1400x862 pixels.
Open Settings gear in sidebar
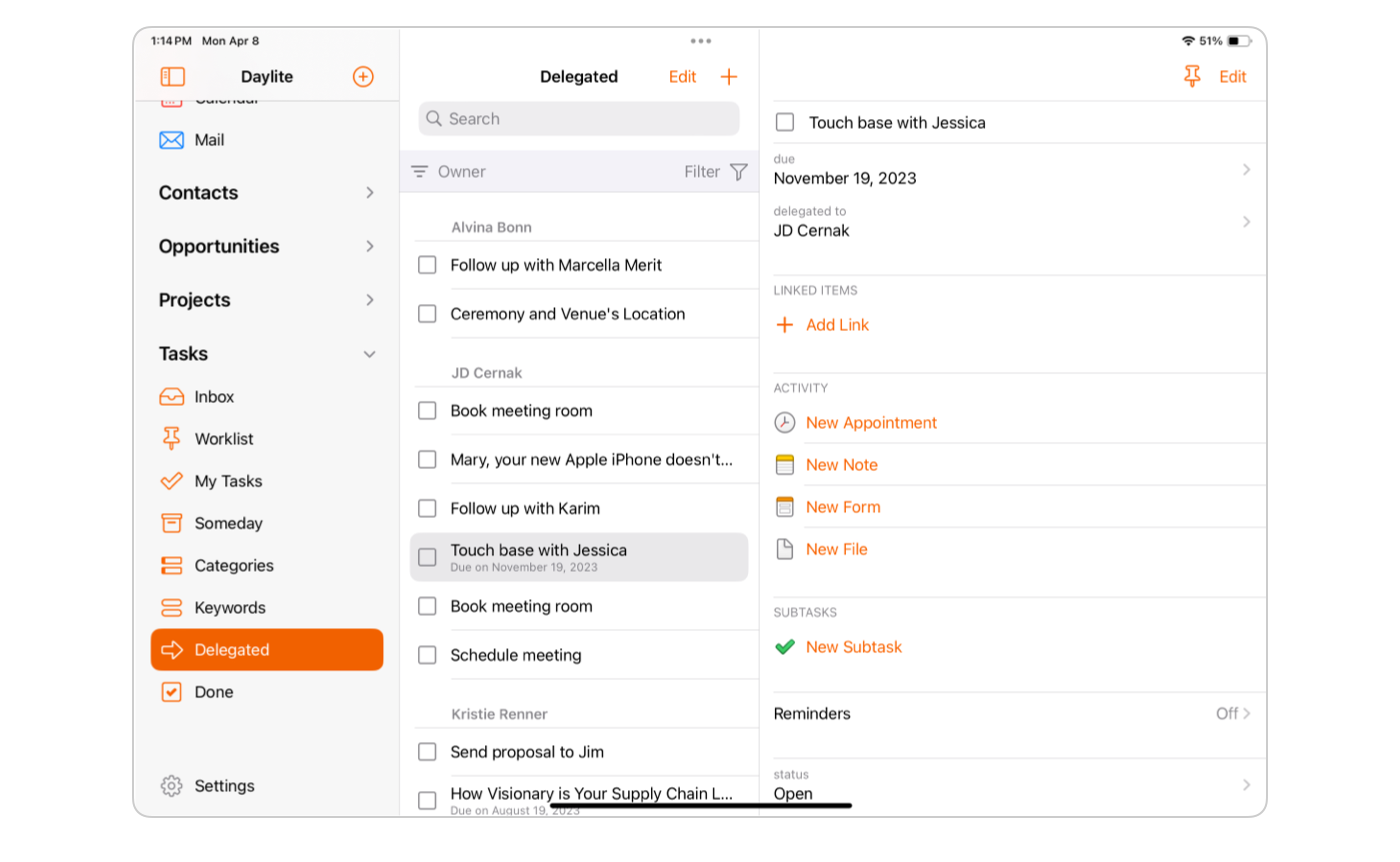tap(172, 786)
